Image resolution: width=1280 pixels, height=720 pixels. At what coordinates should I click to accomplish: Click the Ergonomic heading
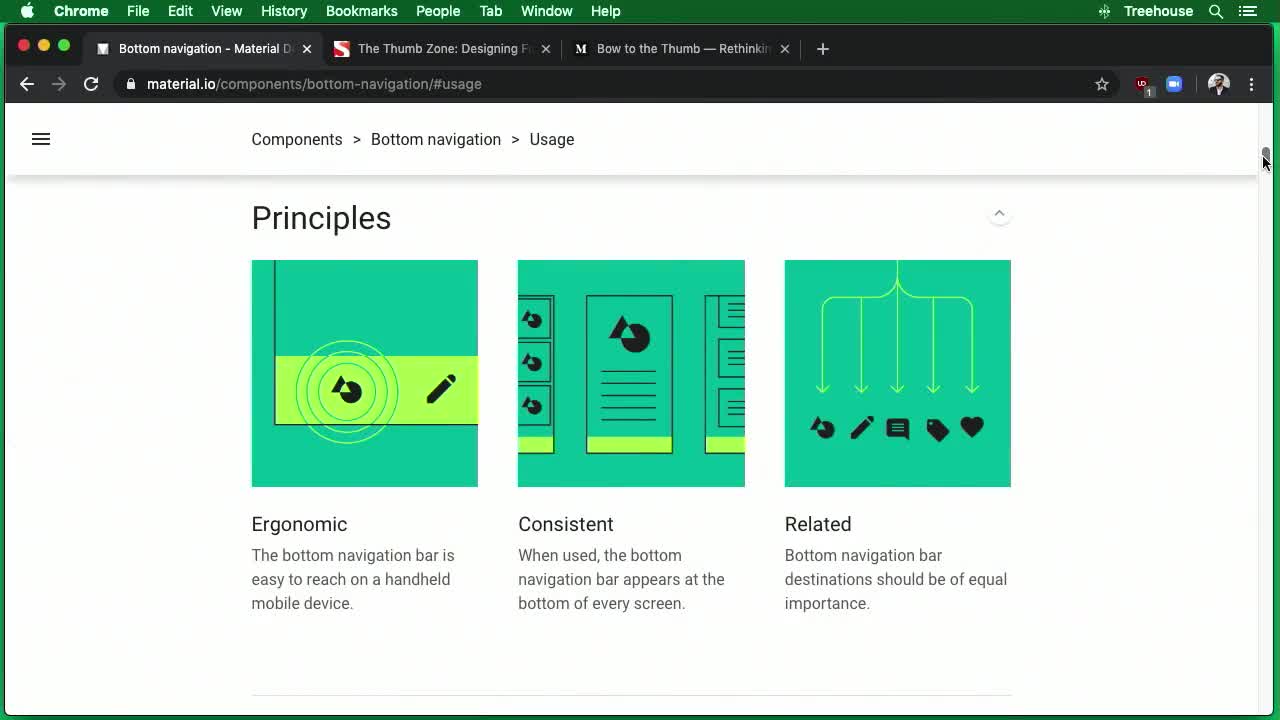[x=299, y=524]
